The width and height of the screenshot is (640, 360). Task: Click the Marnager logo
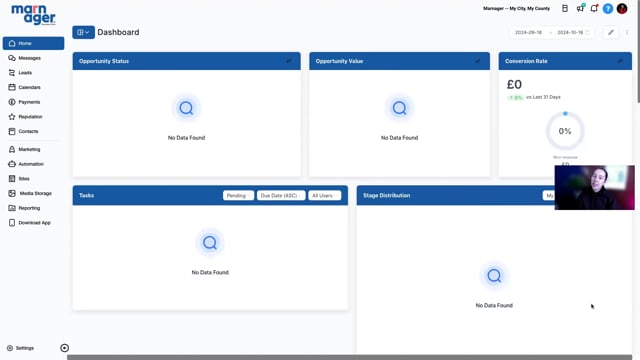[33, 15]
